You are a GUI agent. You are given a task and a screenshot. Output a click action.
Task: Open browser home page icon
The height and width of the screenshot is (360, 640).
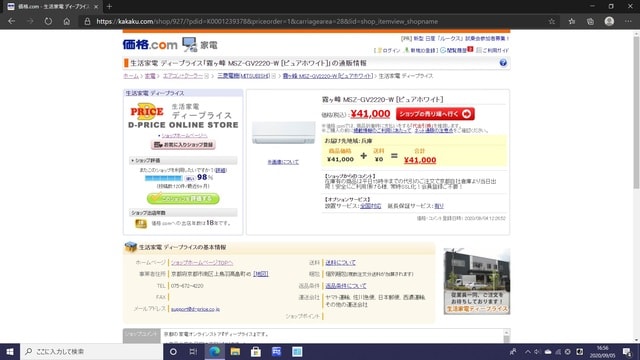(x=67, y=21)
